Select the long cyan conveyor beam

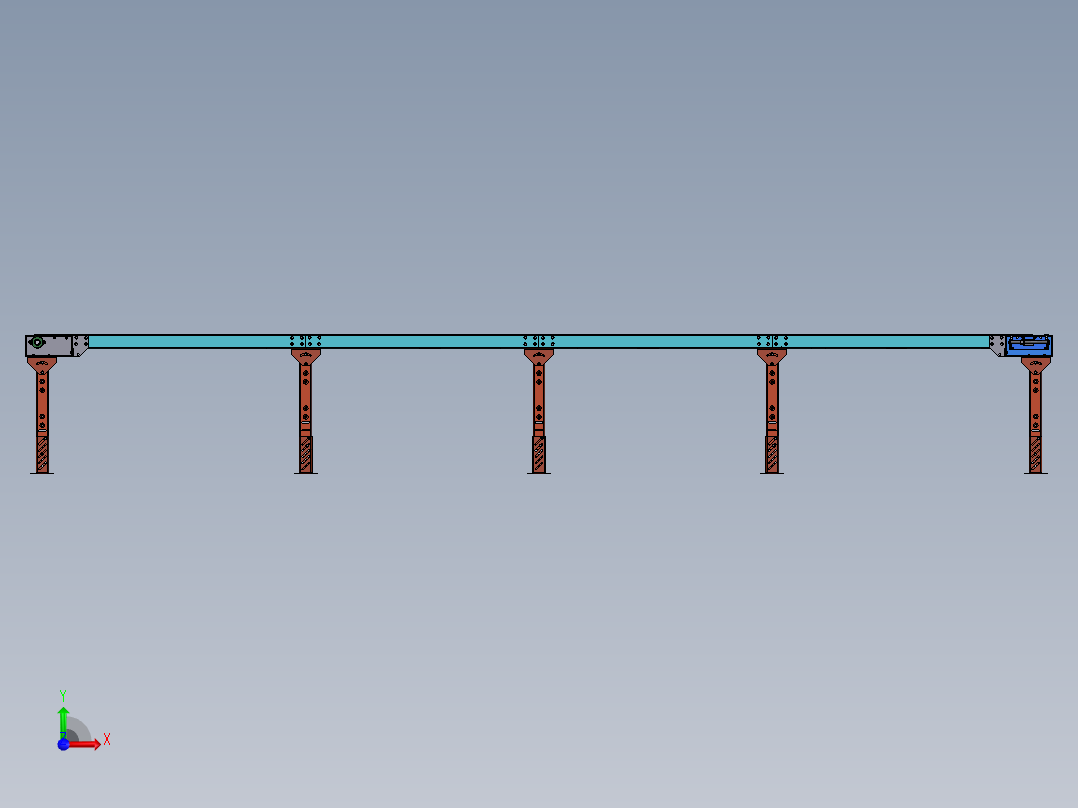(x=539, y=342)
